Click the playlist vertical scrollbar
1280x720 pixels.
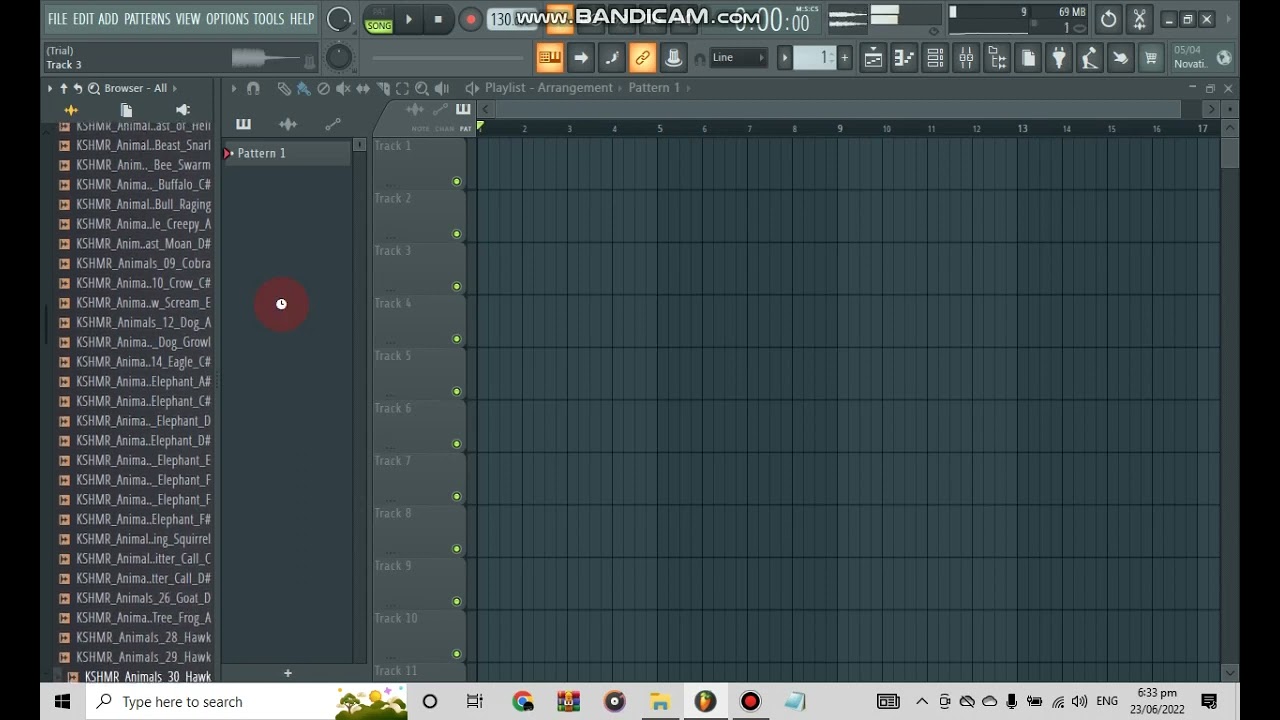pos(1229,154)
